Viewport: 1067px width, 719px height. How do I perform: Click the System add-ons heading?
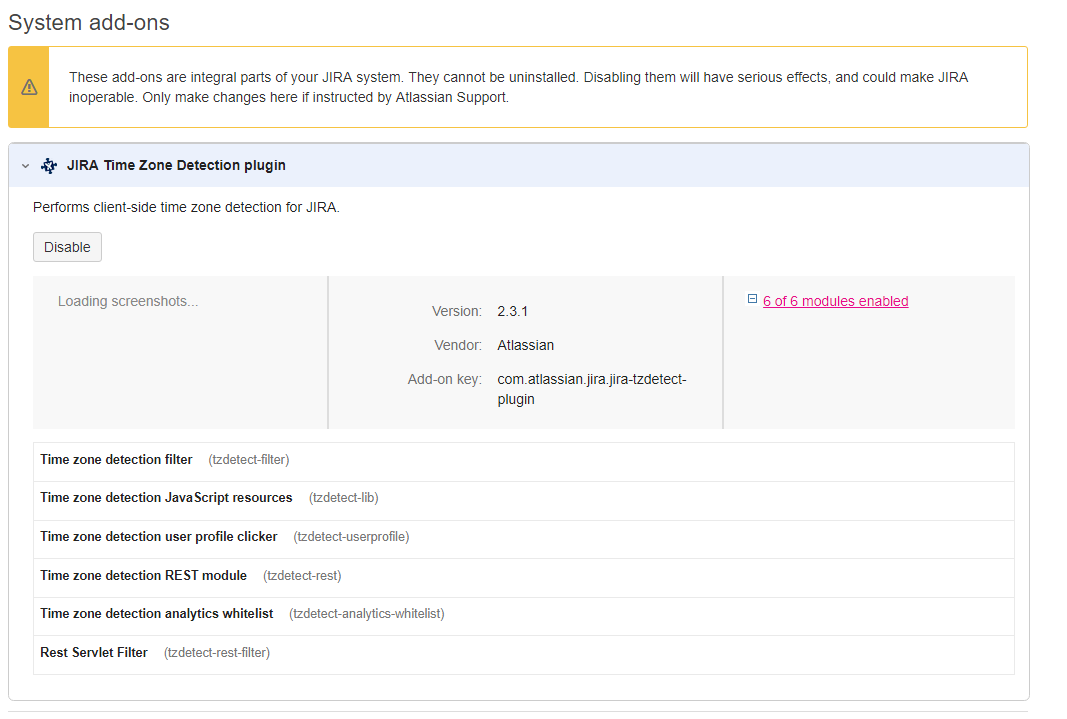[89, 22]
